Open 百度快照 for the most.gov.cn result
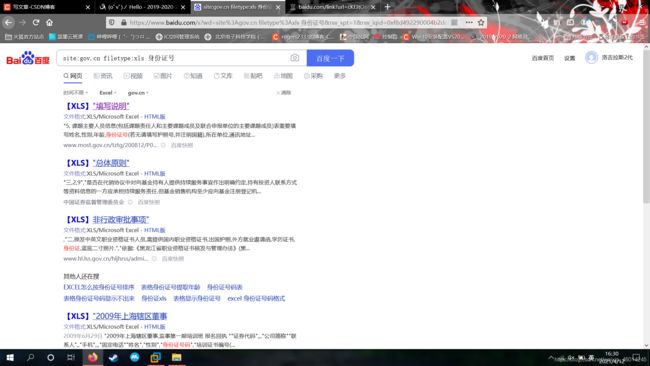 tap(182, 145)
